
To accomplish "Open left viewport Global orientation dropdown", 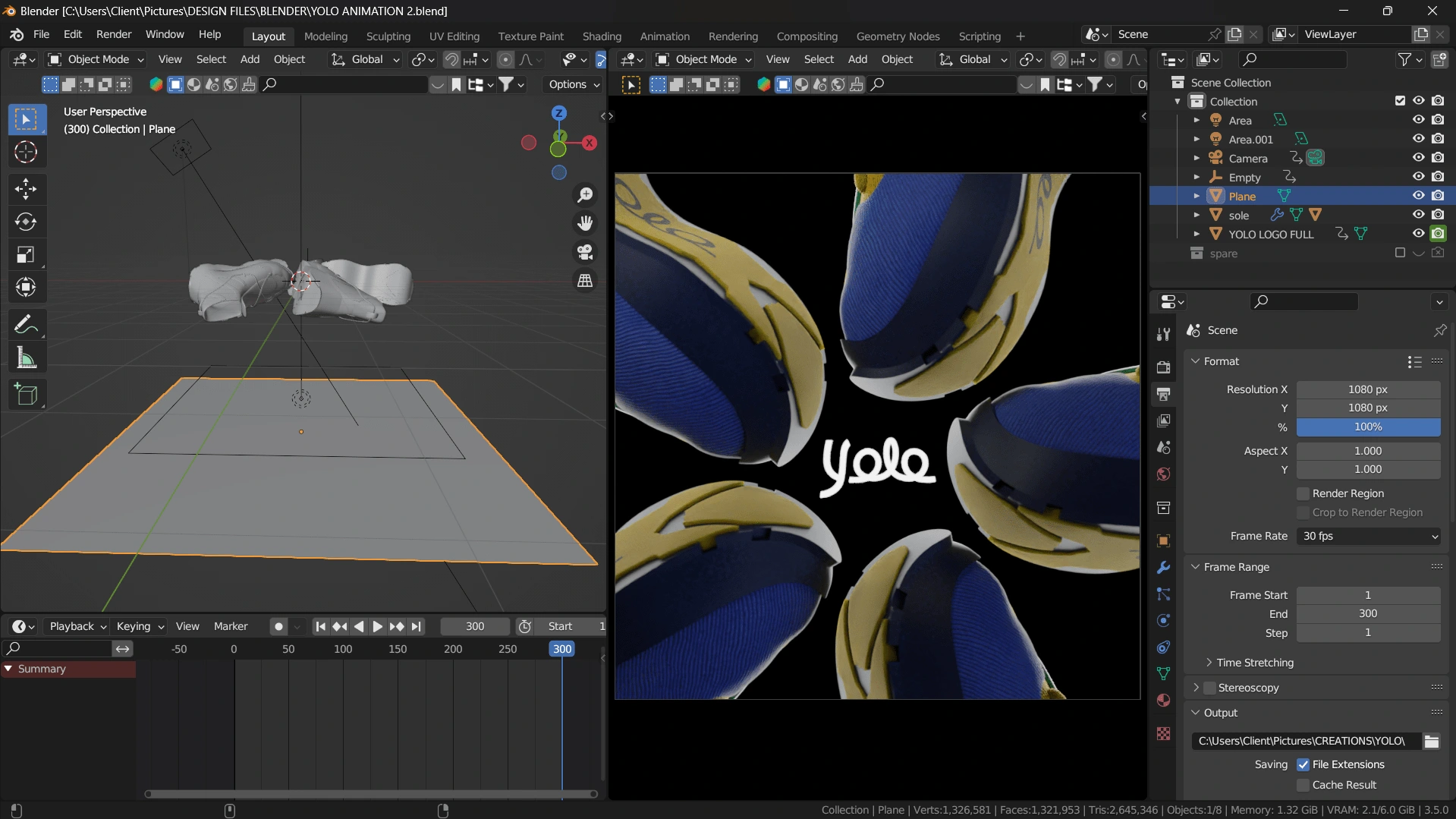I will point(365,59).
